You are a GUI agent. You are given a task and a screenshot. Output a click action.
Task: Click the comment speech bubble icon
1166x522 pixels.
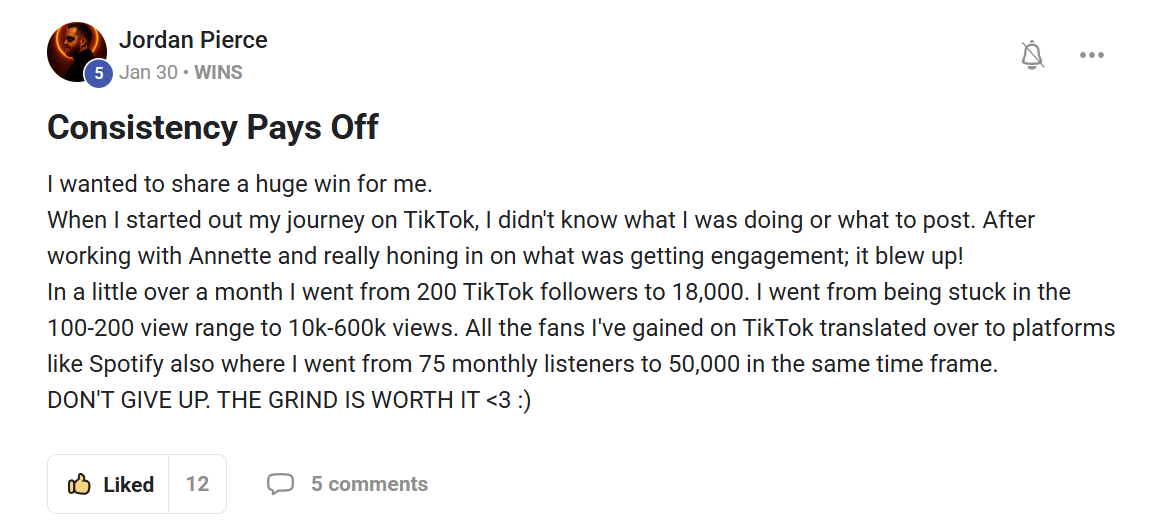click(x=280, y=485)
